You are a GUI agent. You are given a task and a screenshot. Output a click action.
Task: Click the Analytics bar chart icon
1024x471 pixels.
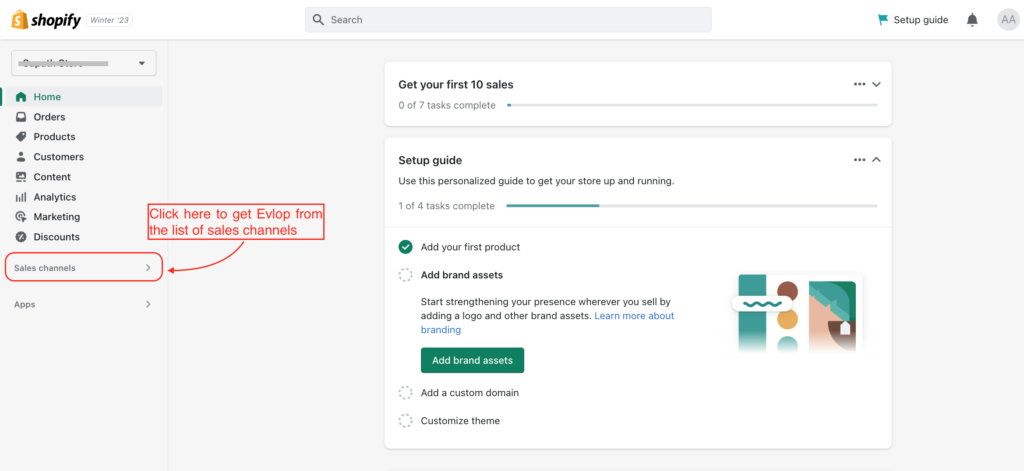tap(21, 197)
